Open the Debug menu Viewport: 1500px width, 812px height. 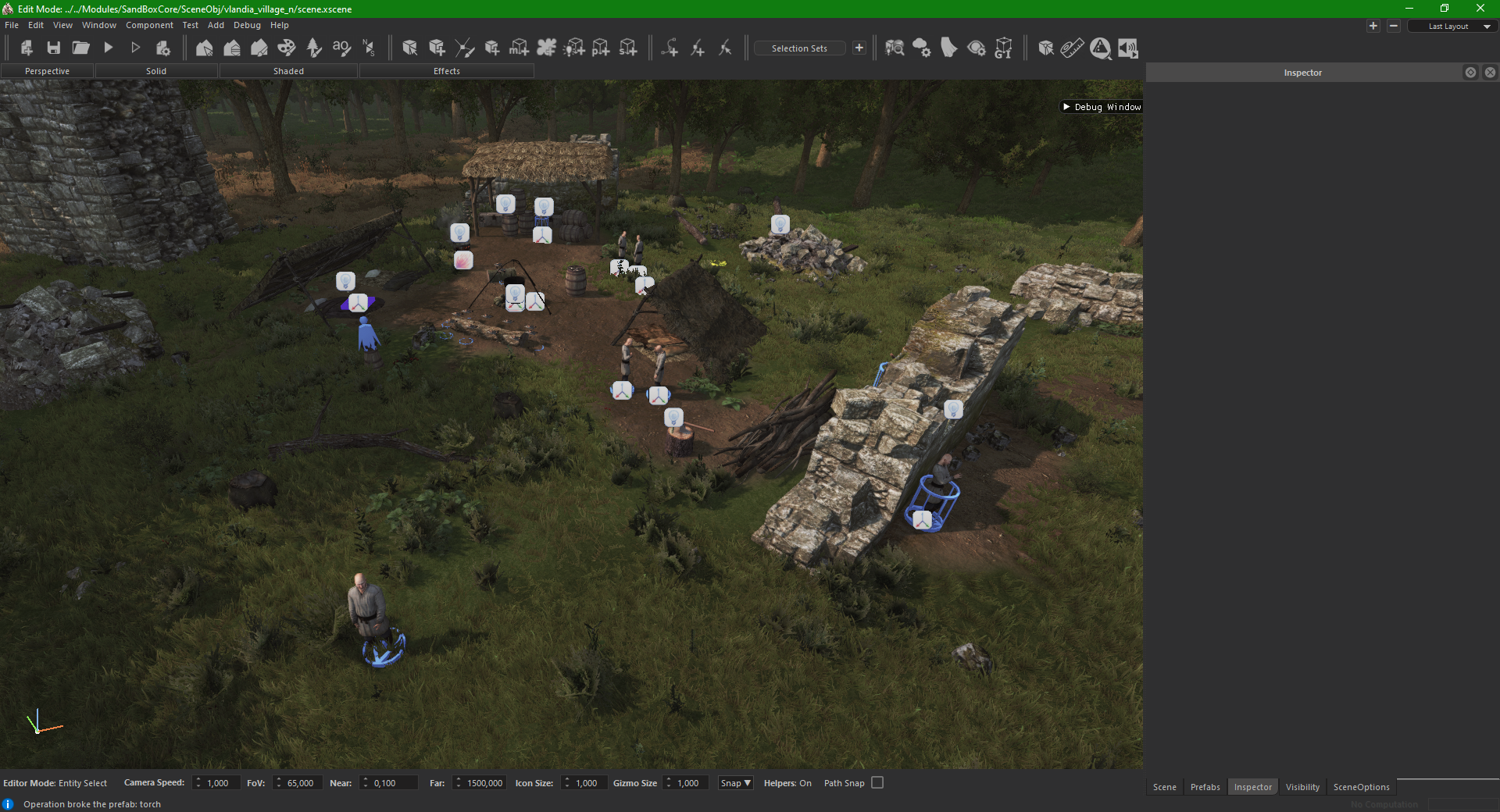pyautogui.click(x=247, y=25)
